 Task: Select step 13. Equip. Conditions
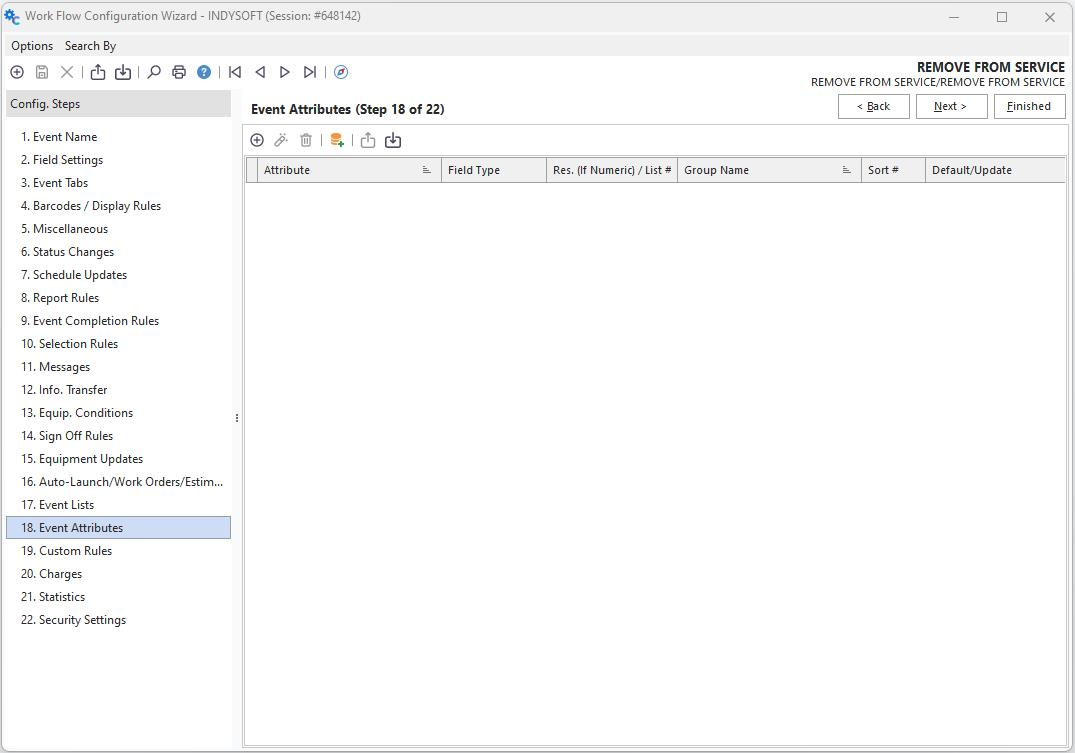pos(118,413)
